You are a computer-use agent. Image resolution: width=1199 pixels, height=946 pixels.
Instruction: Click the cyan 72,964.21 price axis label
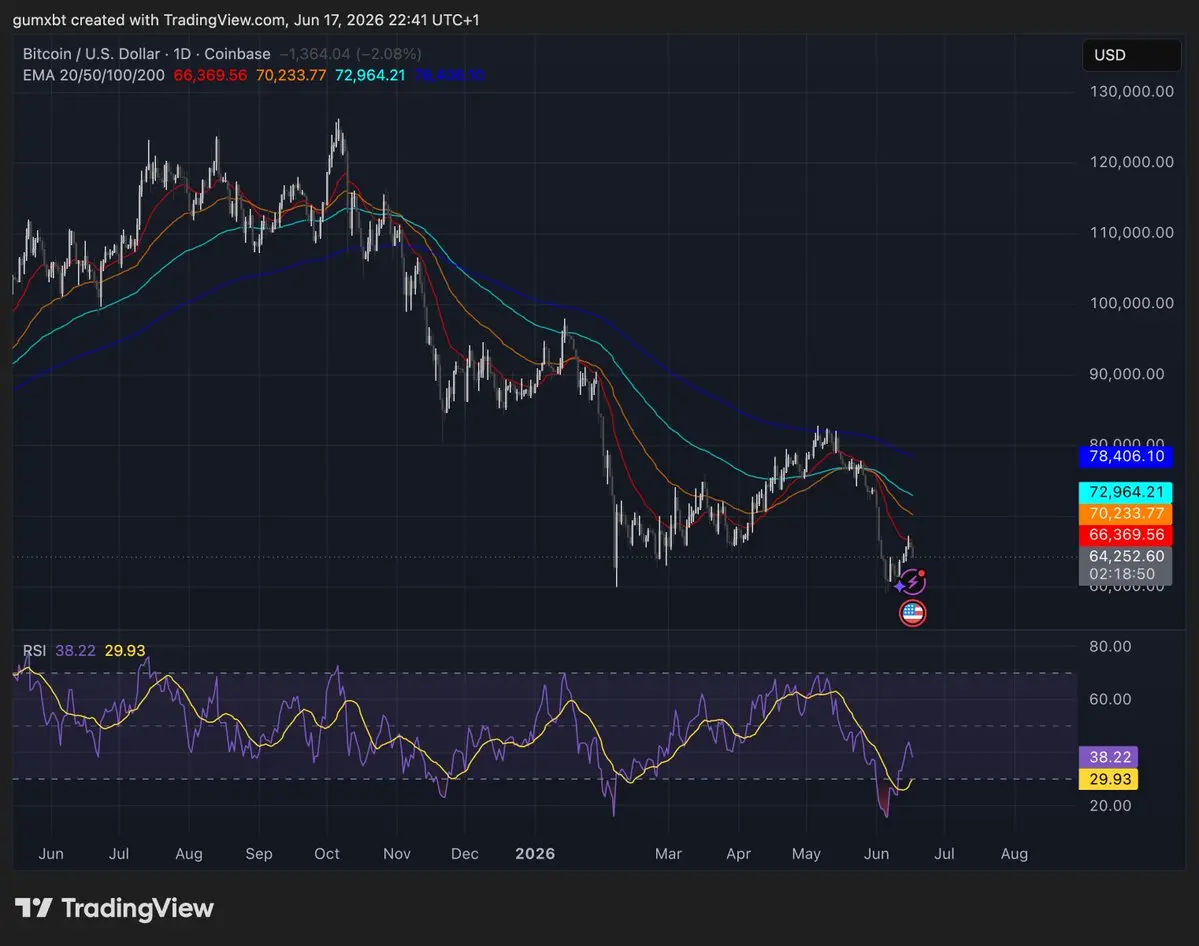1126,492
